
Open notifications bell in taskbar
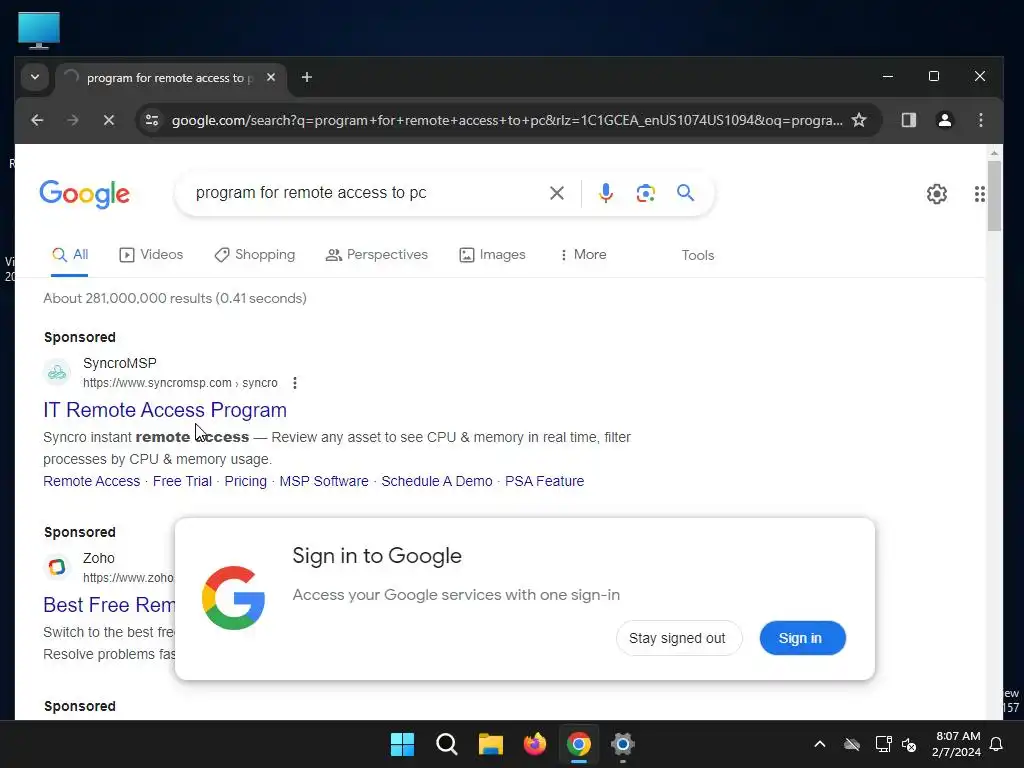pyautogui.click(x=997, y=744)
